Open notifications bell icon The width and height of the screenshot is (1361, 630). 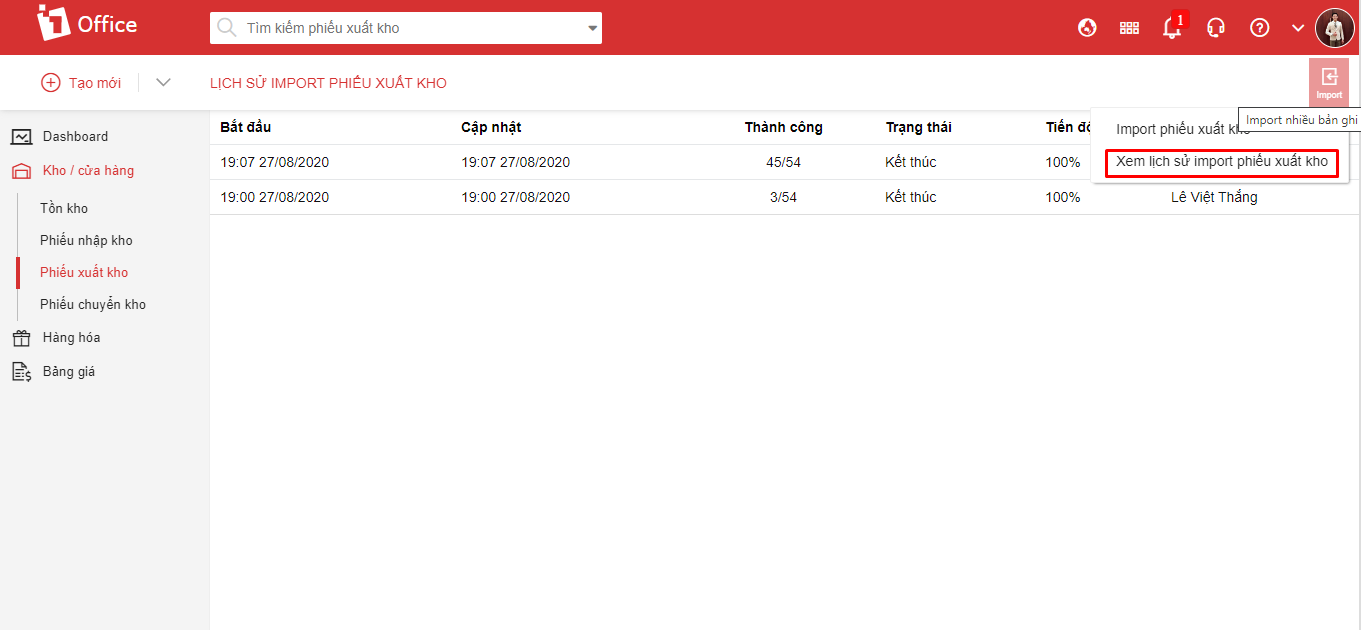1172,28
